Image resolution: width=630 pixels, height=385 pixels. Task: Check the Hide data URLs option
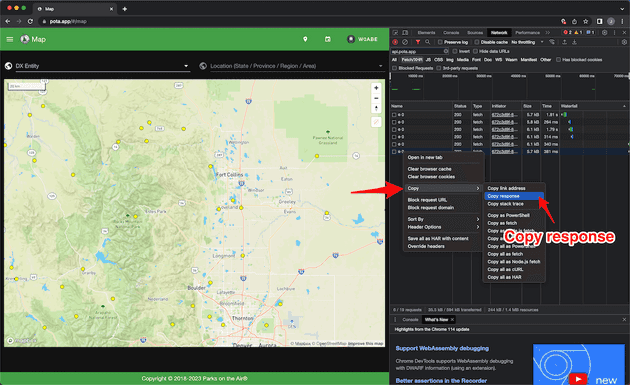tap(475, 51)
